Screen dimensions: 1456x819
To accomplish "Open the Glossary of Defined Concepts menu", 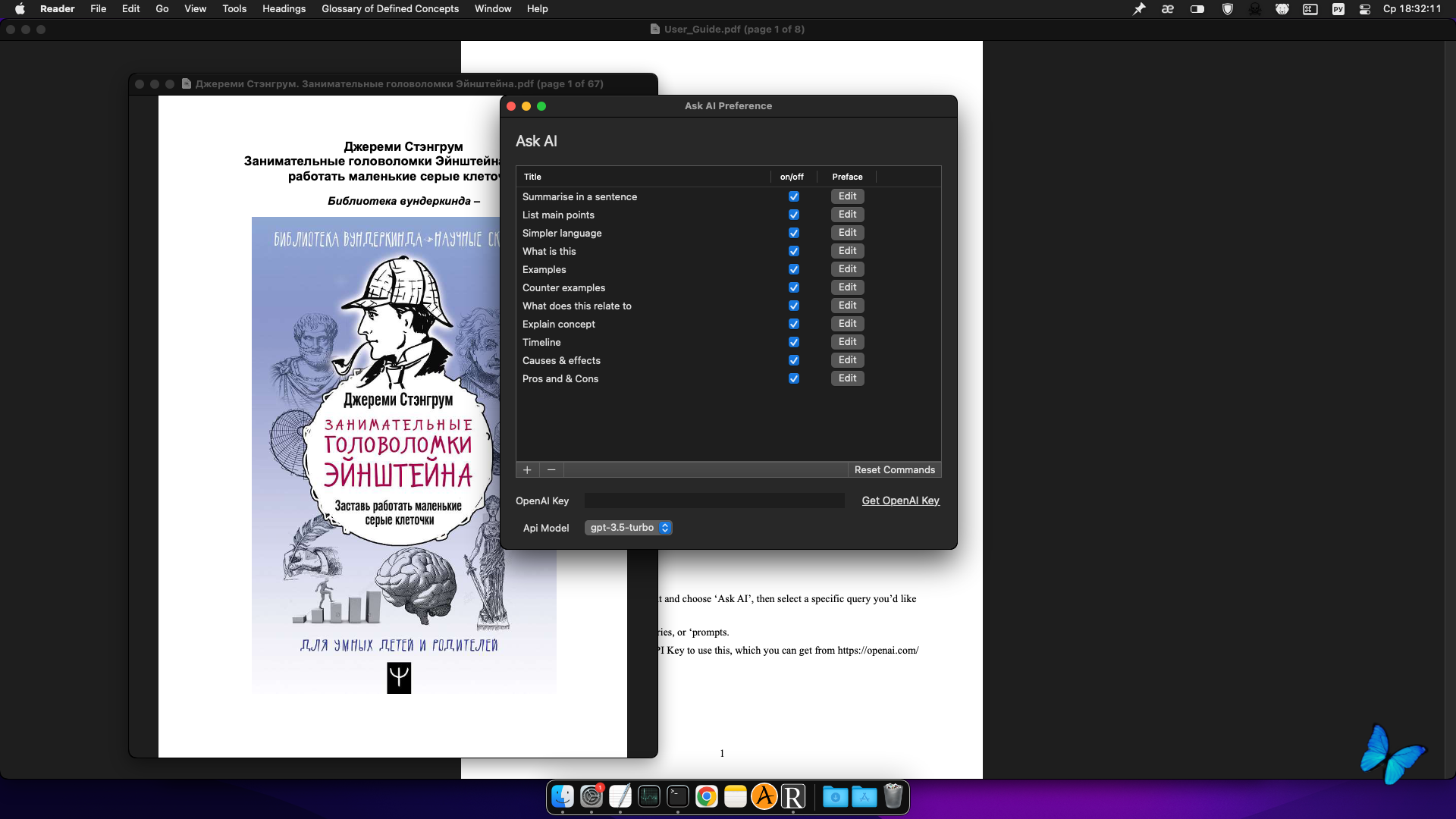I will pos(390,9).
